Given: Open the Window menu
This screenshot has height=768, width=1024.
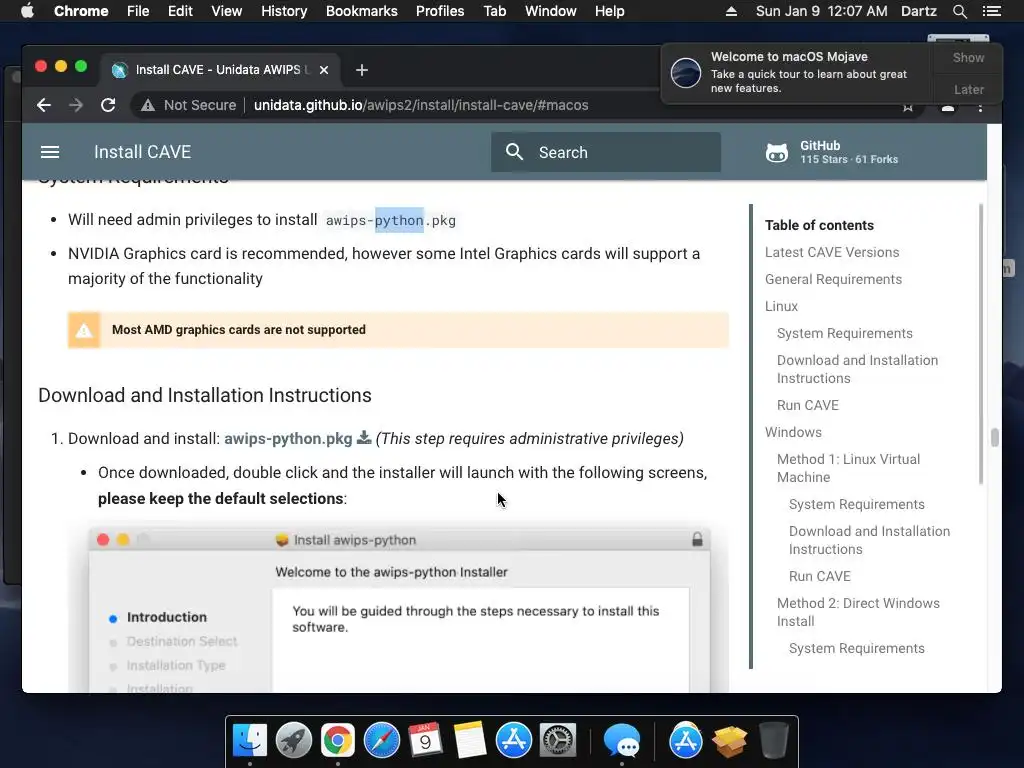Looking at the screenshot, I should (551, 11).
